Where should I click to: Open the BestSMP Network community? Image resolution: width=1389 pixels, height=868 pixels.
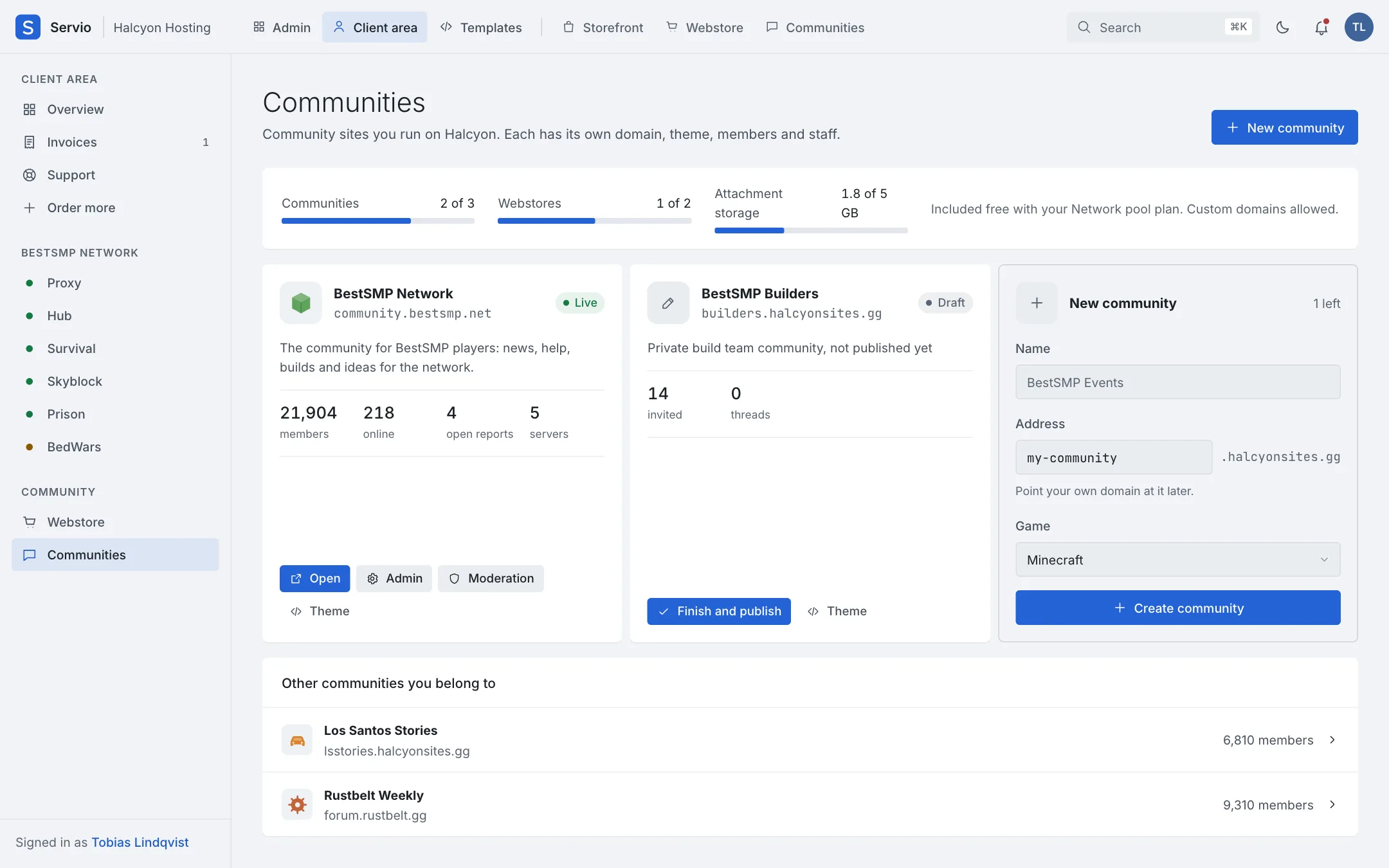(x=314, y=579)
